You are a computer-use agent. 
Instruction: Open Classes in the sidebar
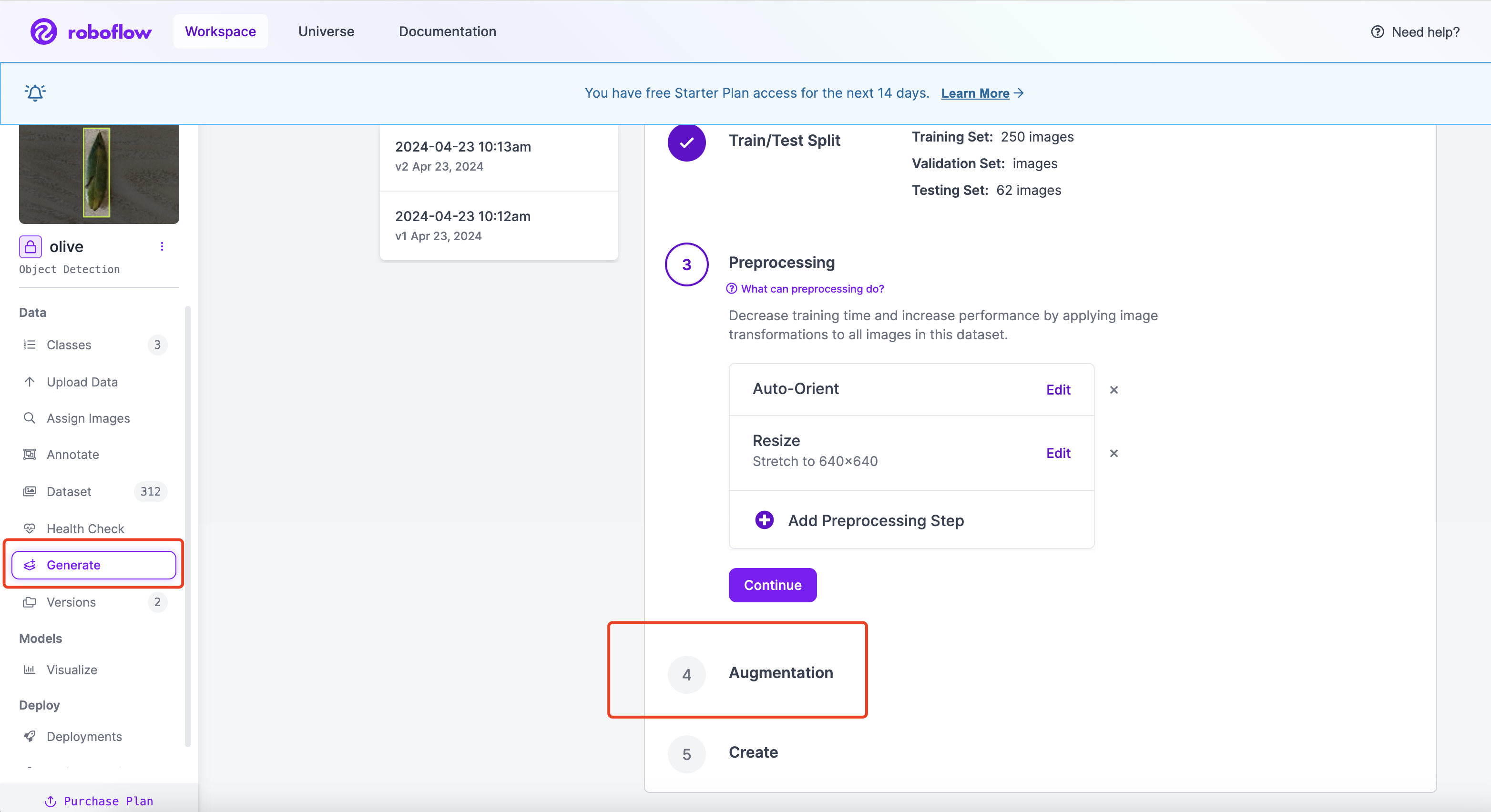point(69,345)
